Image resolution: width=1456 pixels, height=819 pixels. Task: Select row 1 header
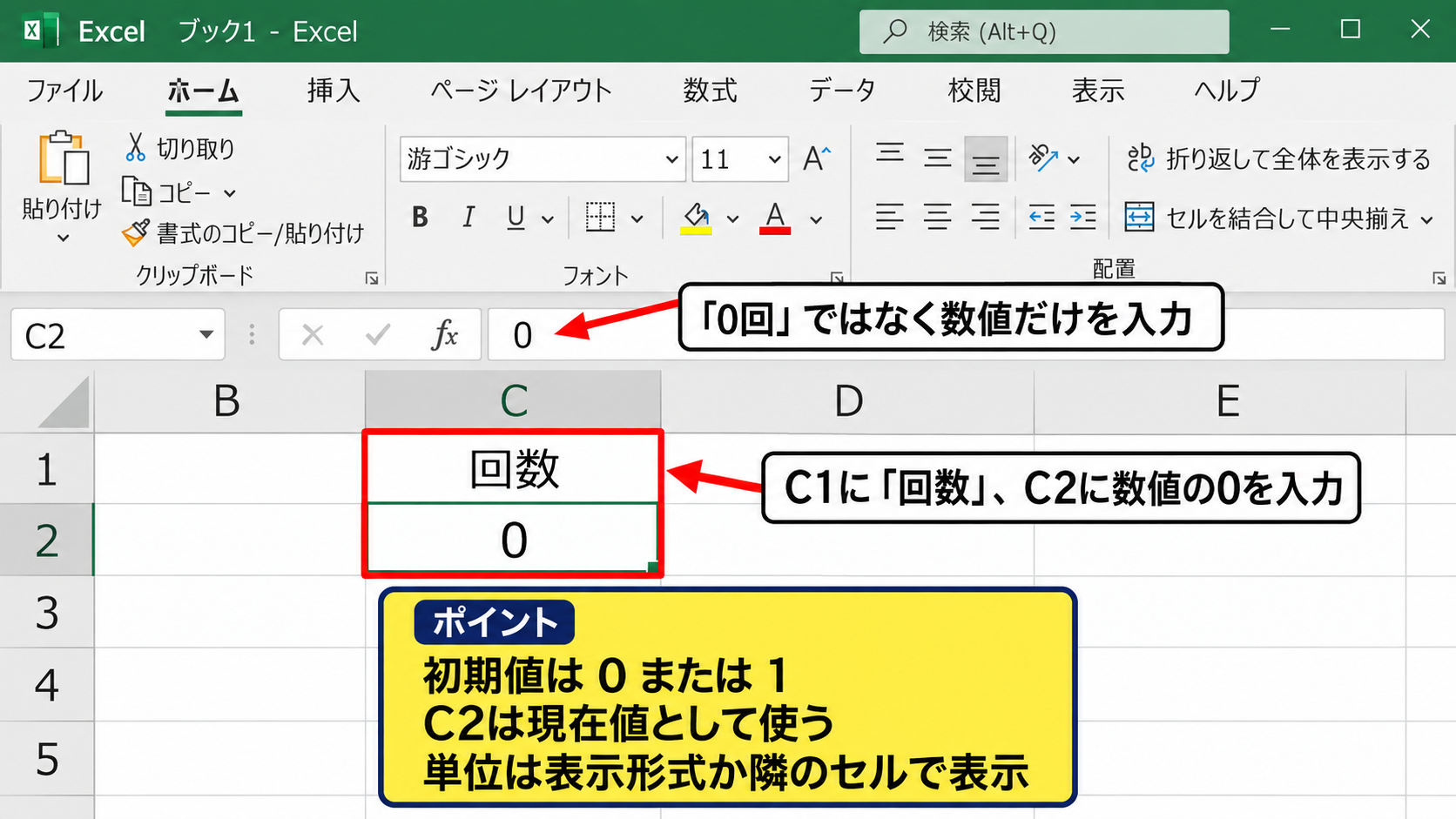pos(46,469)
